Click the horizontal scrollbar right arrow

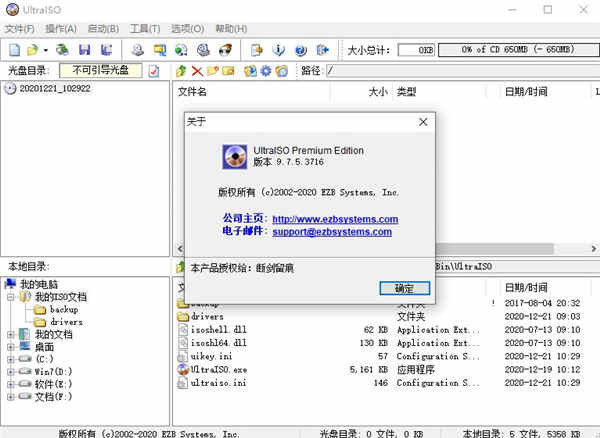coord(593,249)
